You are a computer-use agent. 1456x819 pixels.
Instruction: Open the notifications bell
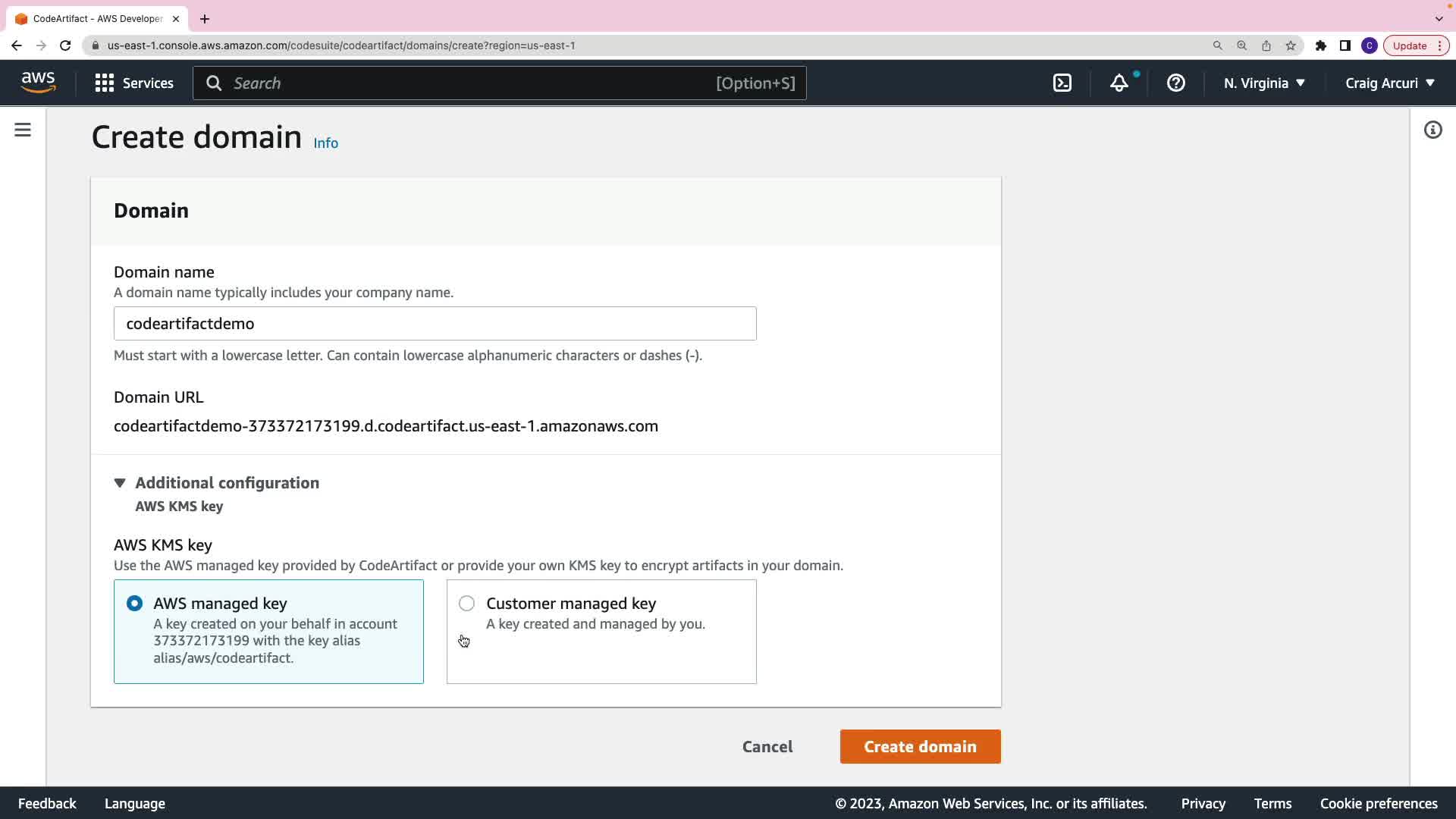tap(1119, 83)
